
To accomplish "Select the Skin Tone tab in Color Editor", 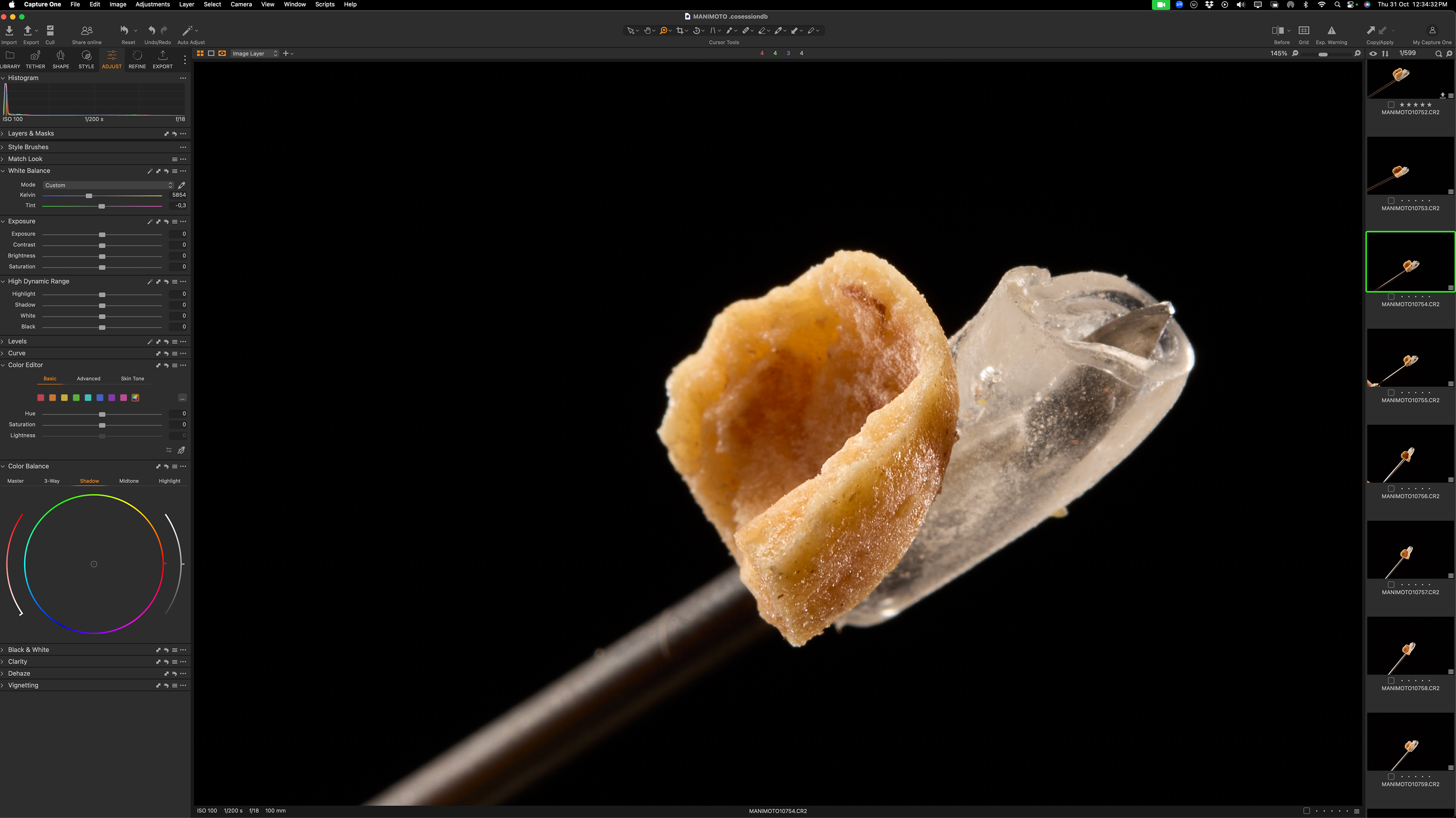I will (x=132, y=379).
